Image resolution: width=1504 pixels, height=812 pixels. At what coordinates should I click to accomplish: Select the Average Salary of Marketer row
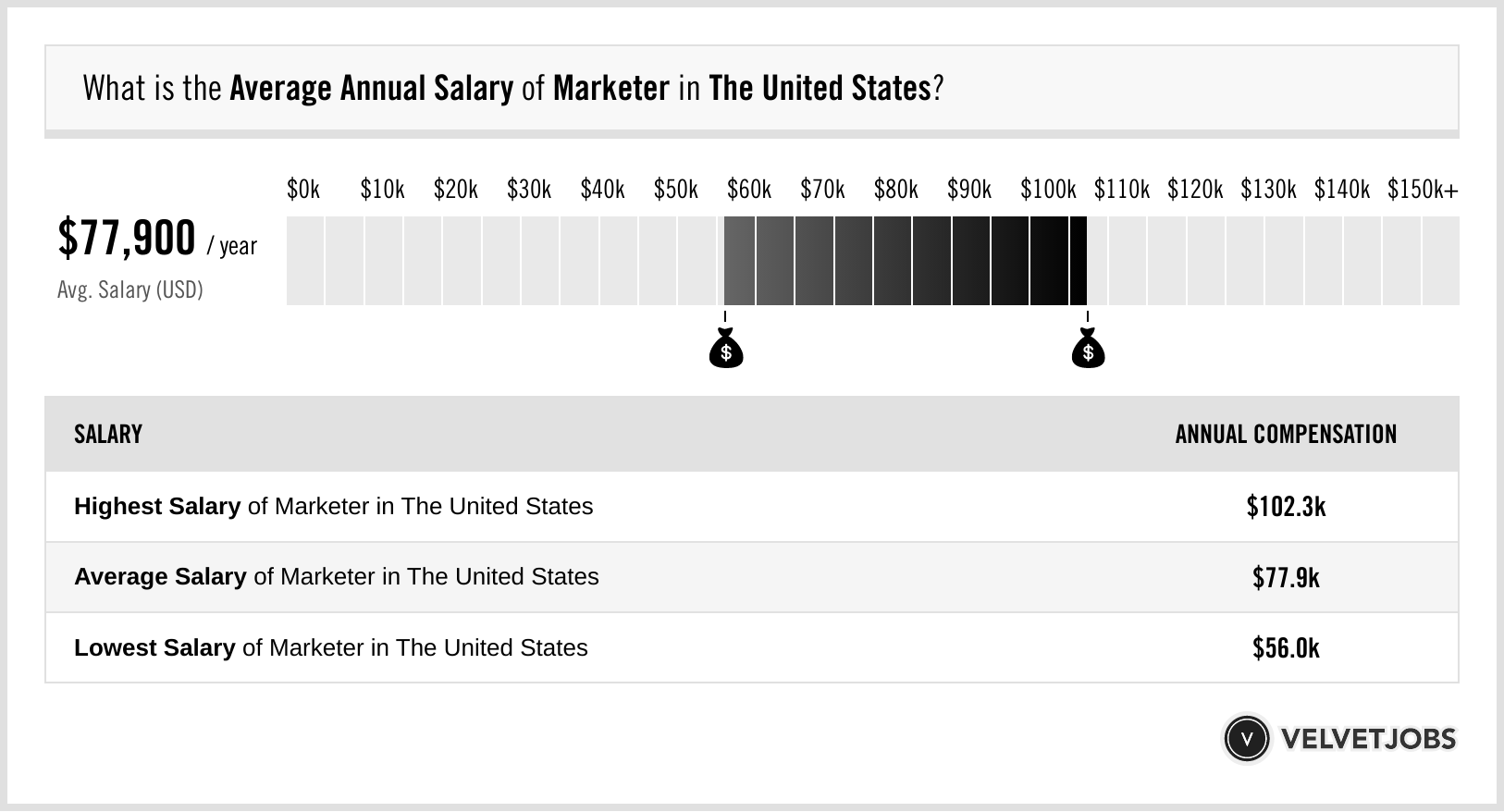pyautogui.click(x=337, y=577)
